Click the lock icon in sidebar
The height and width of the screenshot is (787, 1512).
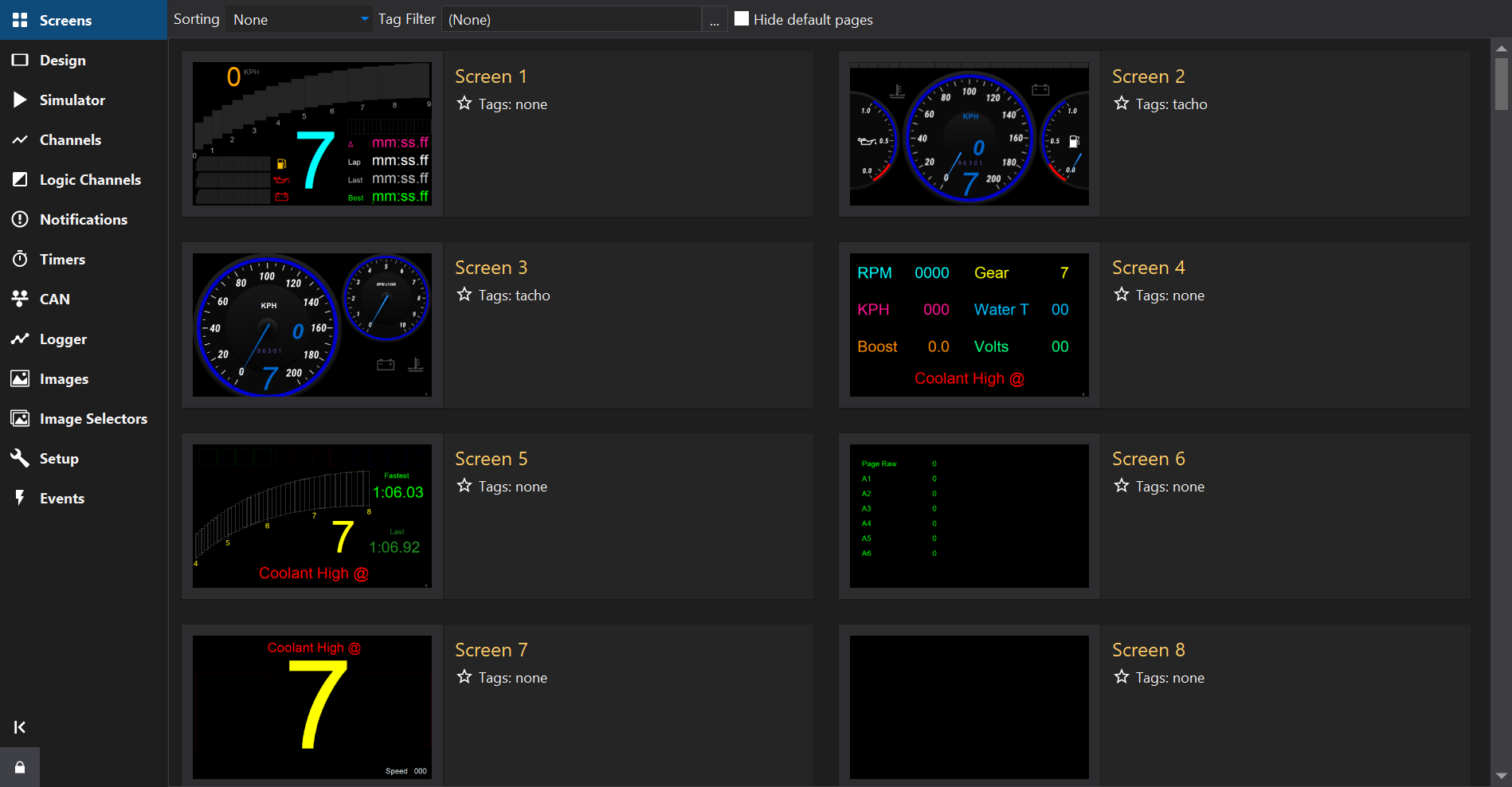(x=20, y=767)
